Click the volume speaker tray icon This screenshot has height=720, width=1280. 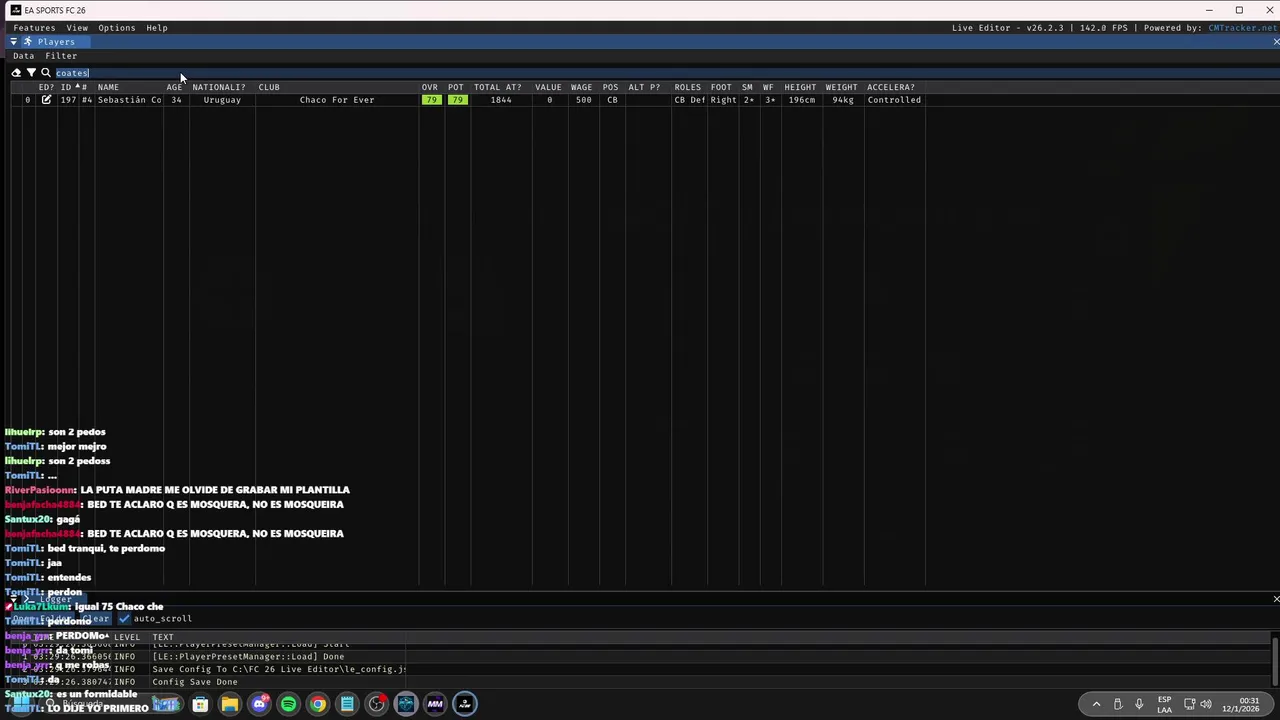[x=1205, y=704]
